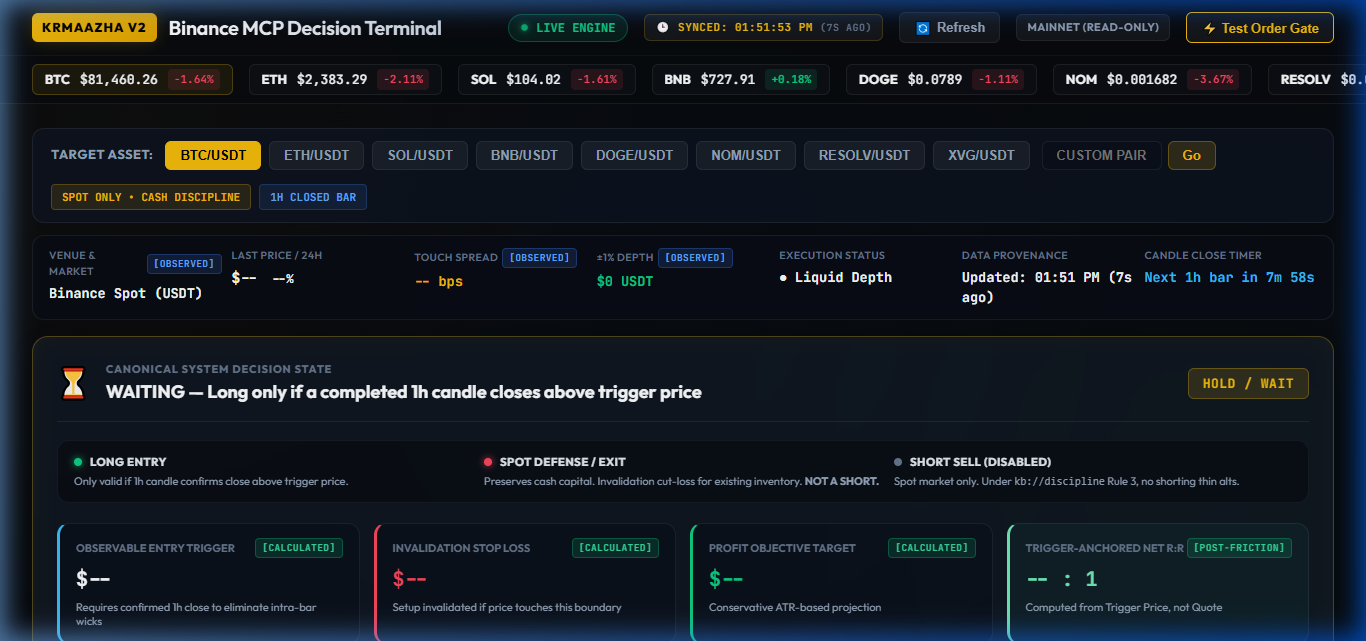Click the Test Order Gate button
Screen dimensions: 1366x641
pos(1260,28)
